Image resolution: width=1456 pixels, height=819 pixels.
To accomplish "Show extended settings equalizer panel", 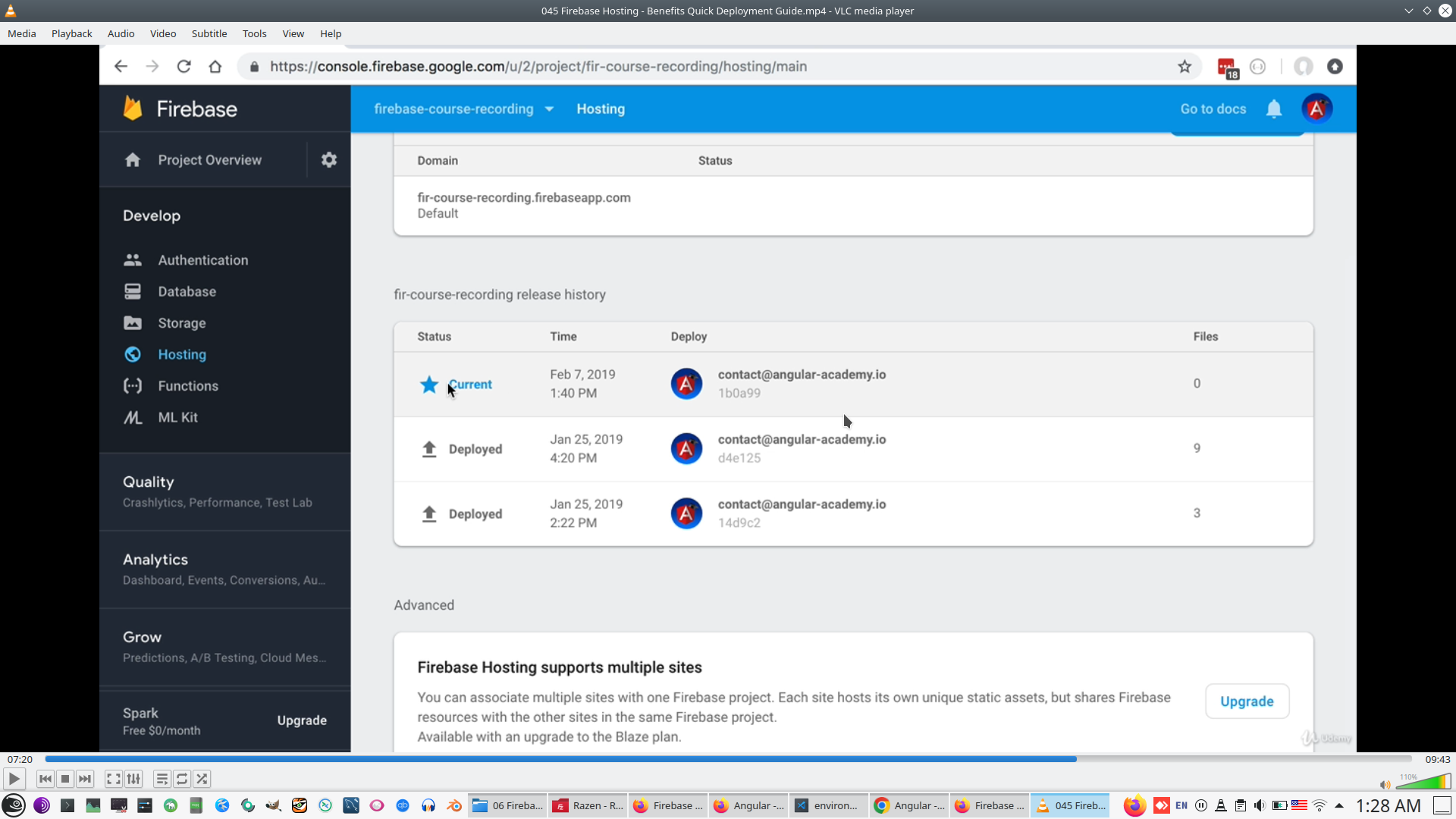I will point(133,779).
